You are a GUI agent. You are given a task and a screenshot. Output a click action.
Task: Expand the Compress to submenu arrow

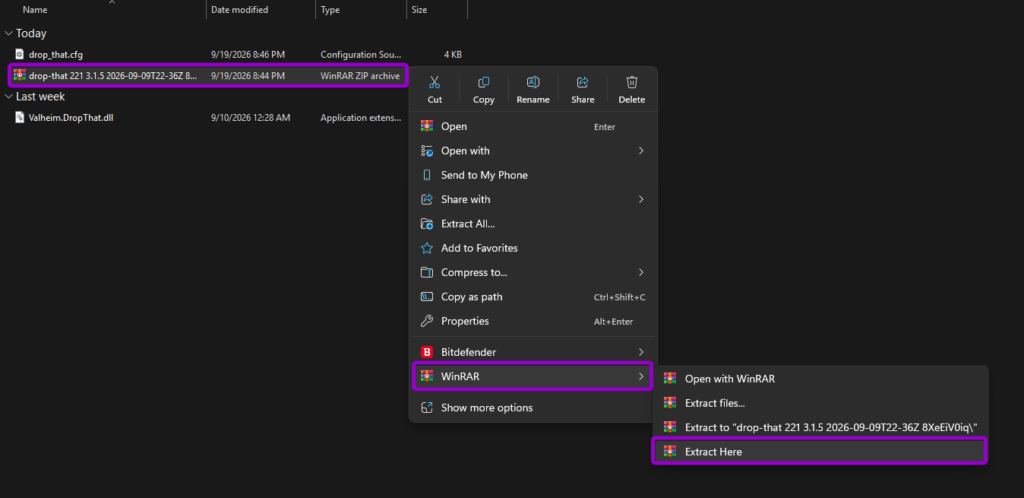641,272
